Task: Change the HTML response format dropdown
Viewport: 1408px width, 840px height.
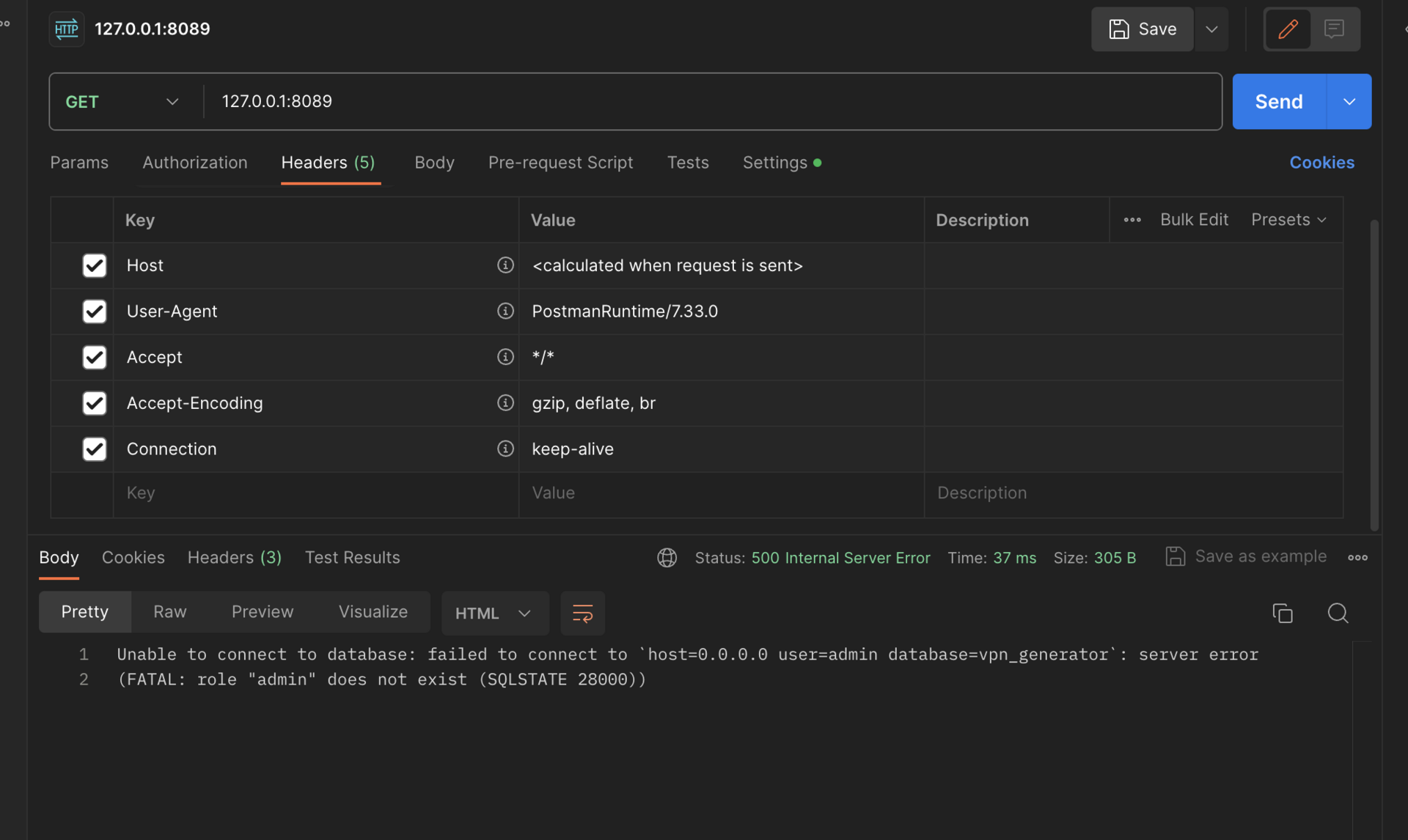Action: (x=495, y=613)
